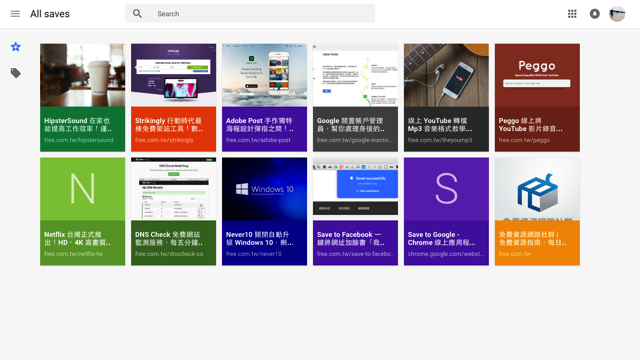The width and height of the screenshot is (640, 360).
Task: Click the Never10 Windows 10 card title
Action: (260, 238)
